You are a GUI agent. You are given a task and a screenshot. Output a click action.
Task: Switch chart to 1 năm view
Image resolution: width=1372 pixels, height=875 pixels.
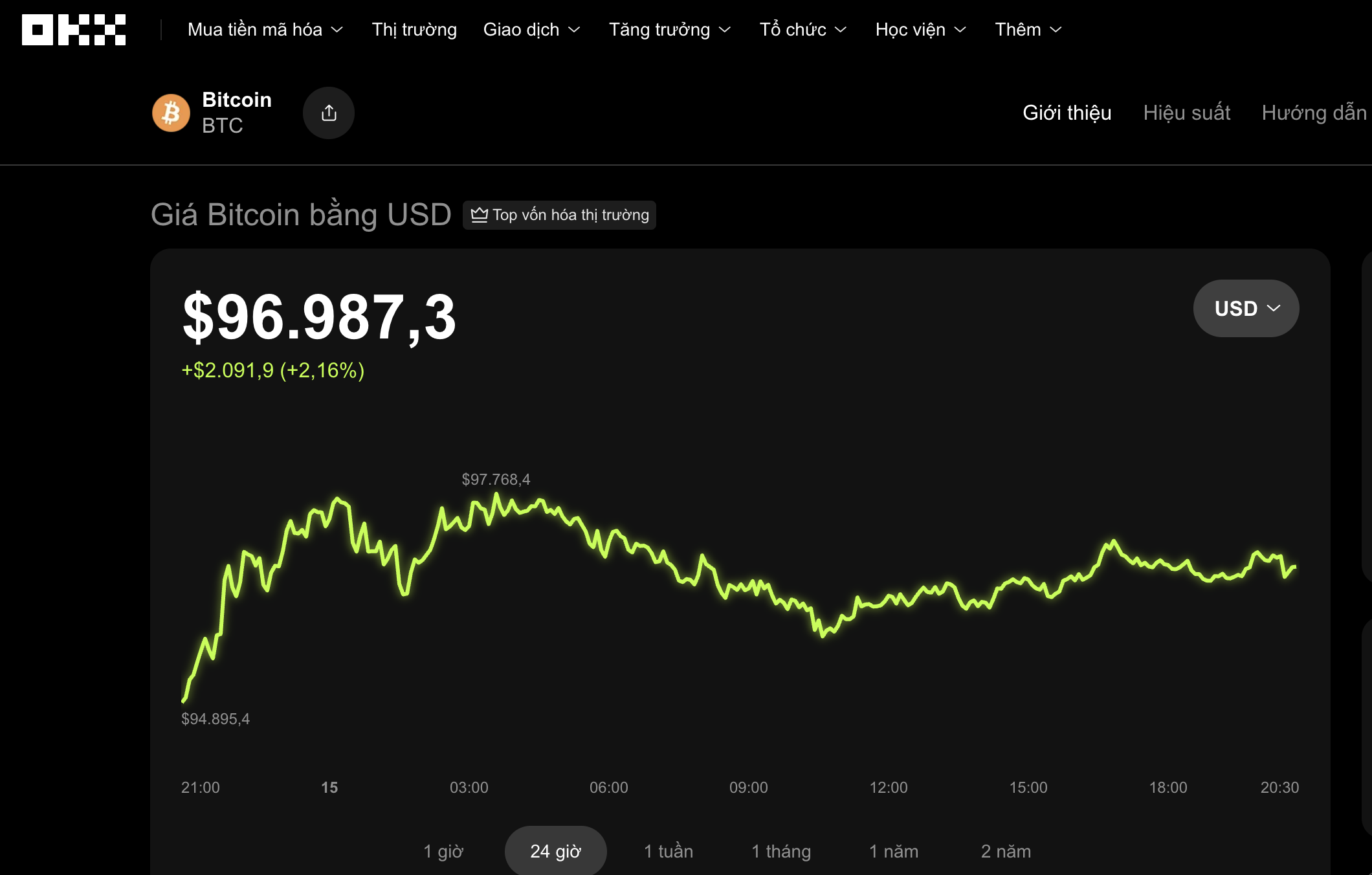click(894, 851)
